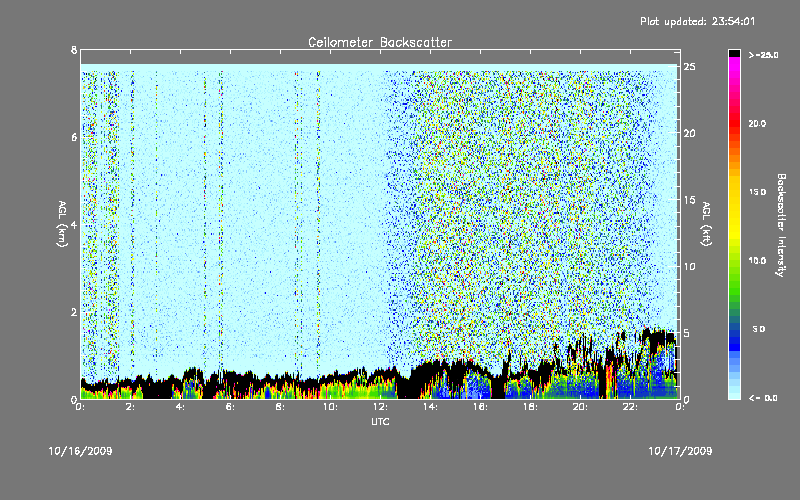
Task: Click the "<- 0.0" colorbar minimum label
Action: 763,398
